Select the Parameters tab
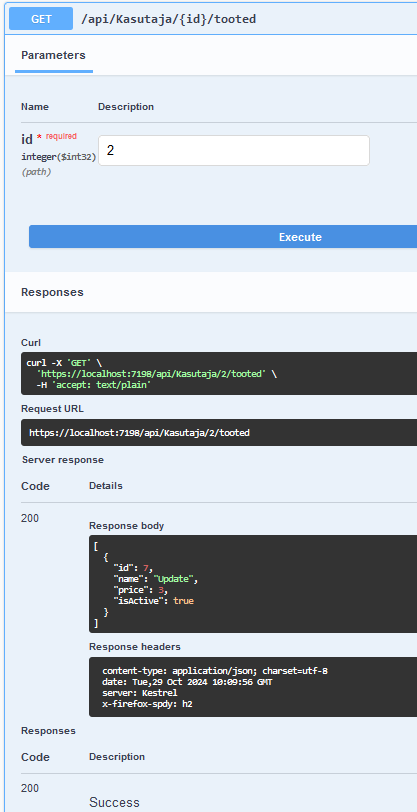Viewport: 417px width, 812px height. pyautogui.click(x=53, y=55)
